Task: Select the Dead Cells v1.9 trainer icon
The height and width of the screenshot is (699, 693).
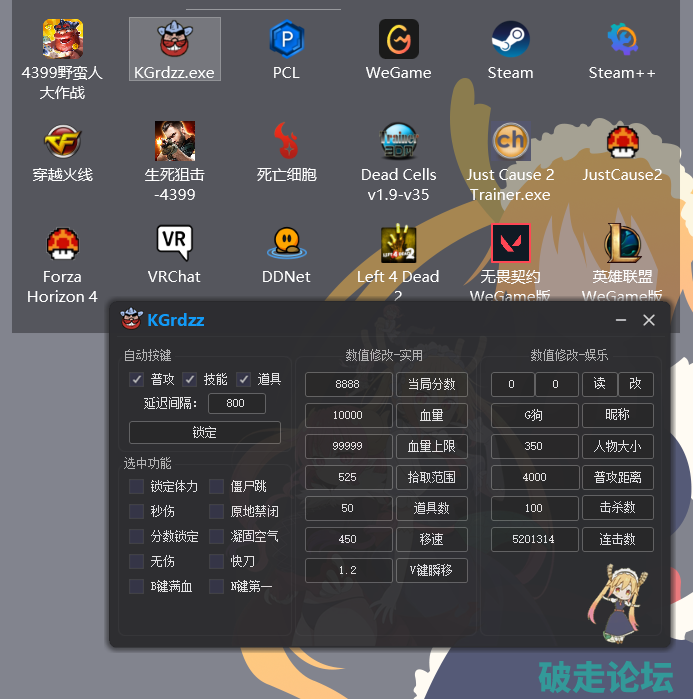Action: click(398, 142)
